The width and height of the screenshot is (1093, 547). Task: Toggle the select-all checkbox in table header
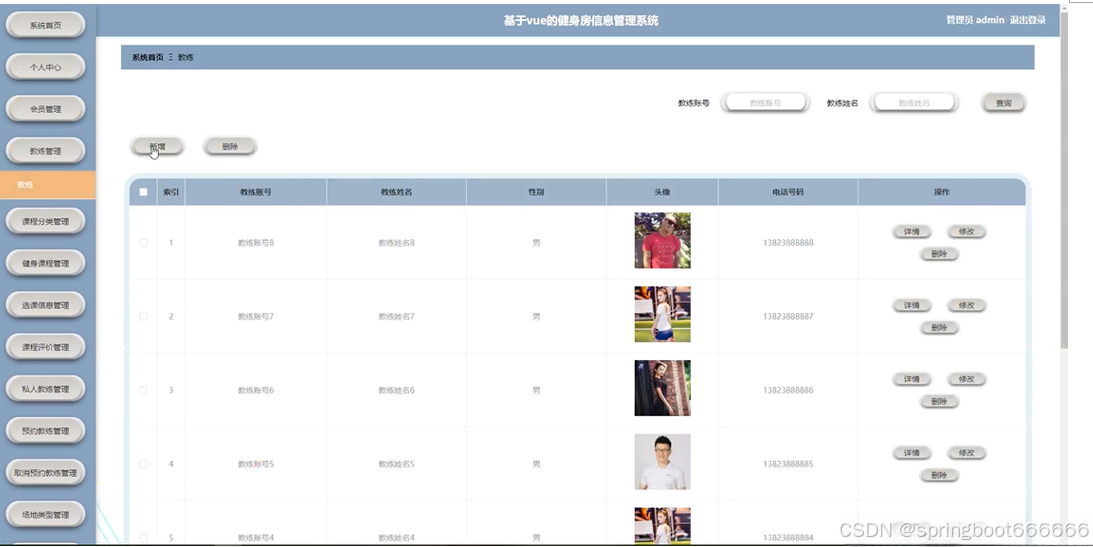(x=144, y=192)
